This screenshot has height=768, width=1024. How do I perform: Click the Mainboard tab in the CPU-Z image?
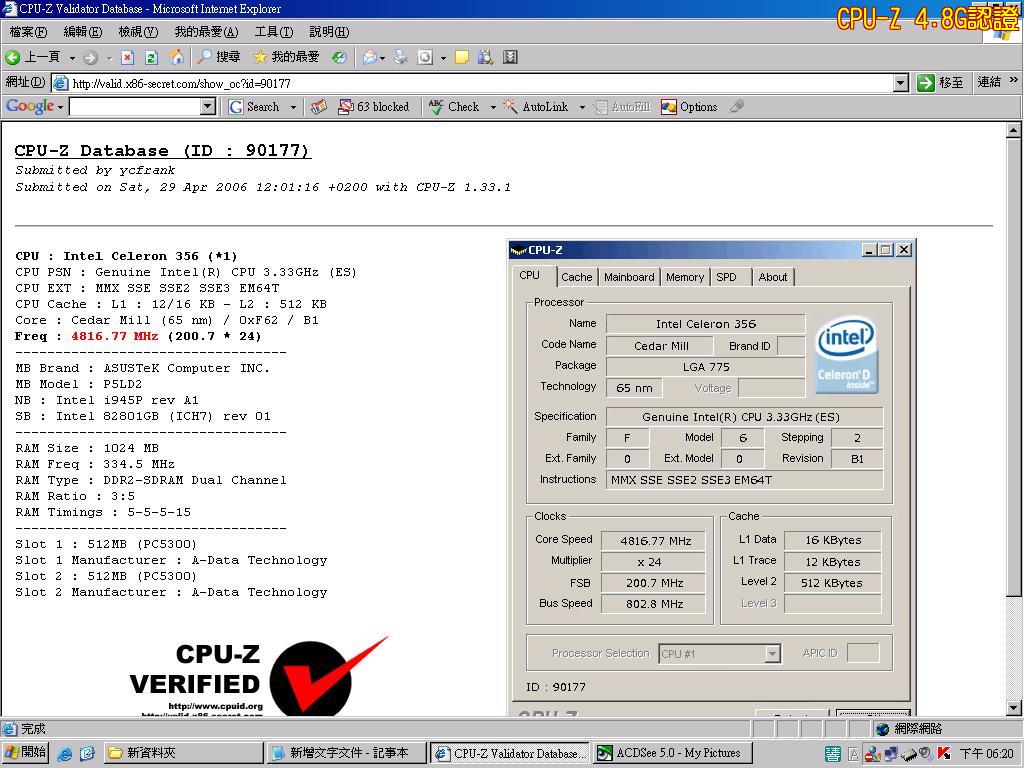[x=629, y=277]
